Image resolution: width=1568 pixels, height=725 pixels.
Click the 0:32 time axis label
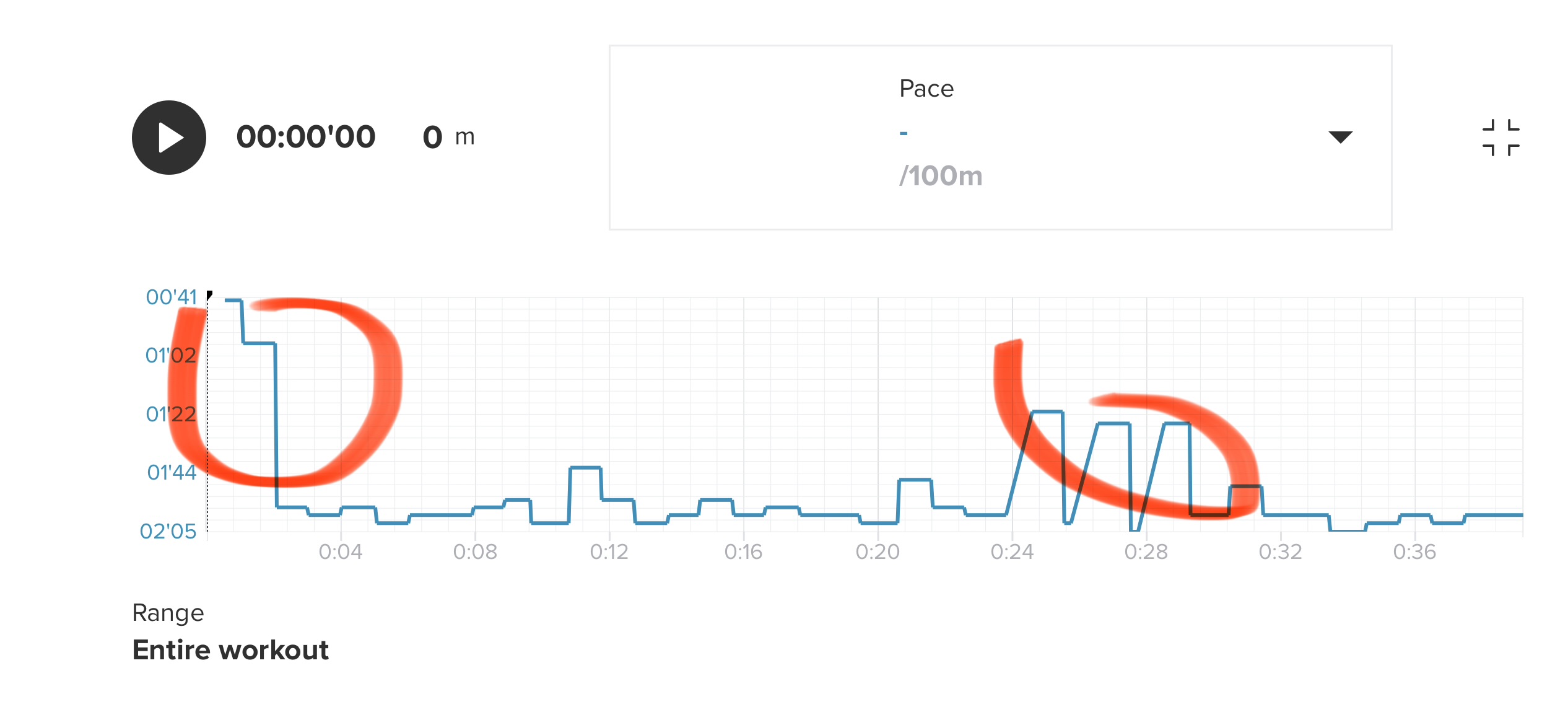(x=1280, y=551)
